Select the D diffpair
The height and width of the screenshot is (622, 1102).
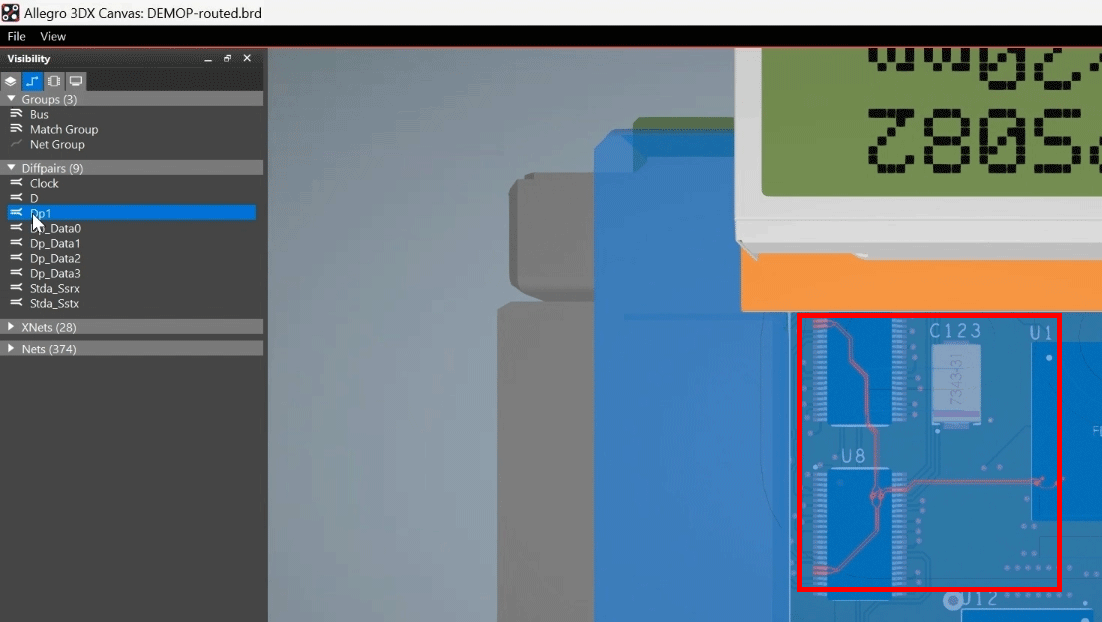[x=34, y=198]
